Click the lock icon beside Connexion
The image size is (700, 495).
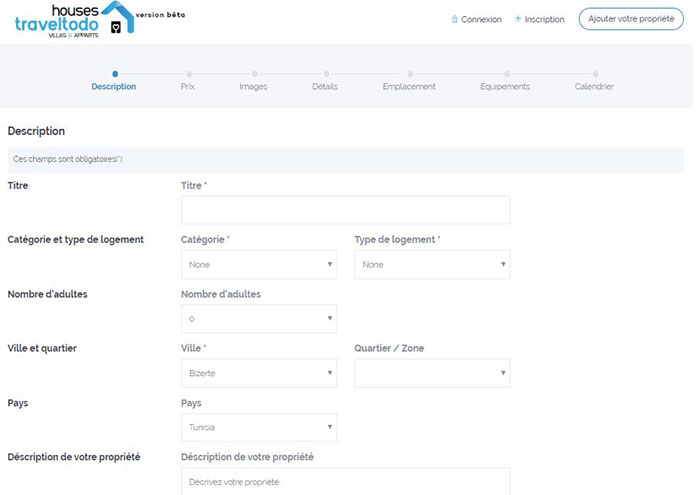point(455,19)
